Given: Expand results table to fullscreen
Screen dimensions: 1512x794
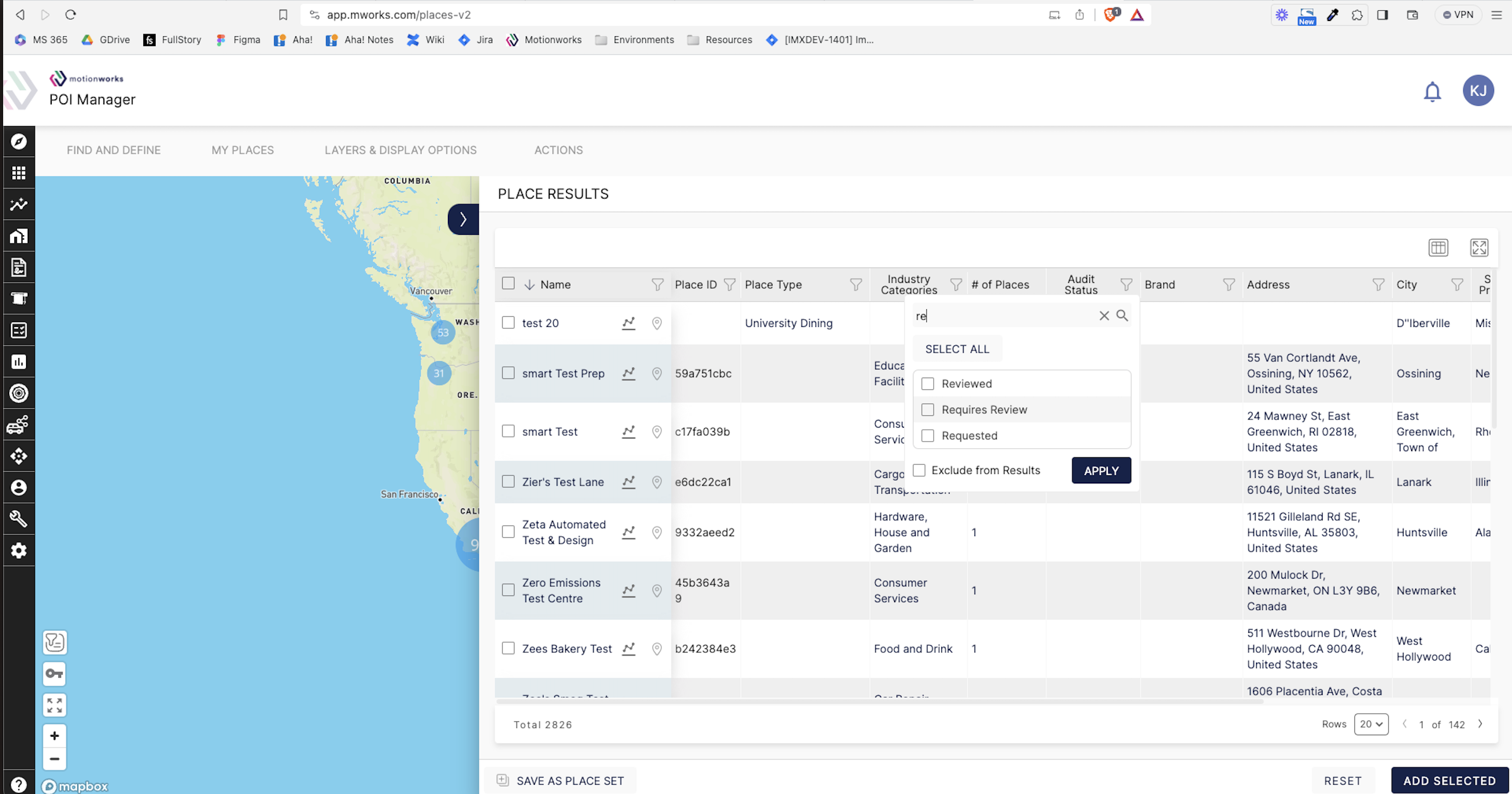Looking at the screenshot, I should pyautogui.click(x=1479, y=248).
